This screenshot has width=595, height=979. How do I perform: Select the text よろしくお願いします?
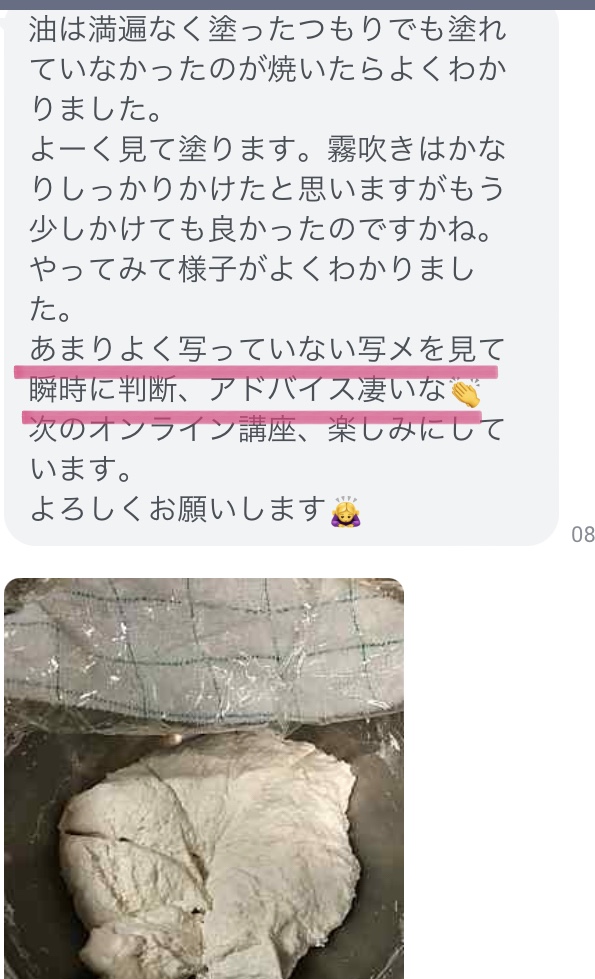pos(179,509)
